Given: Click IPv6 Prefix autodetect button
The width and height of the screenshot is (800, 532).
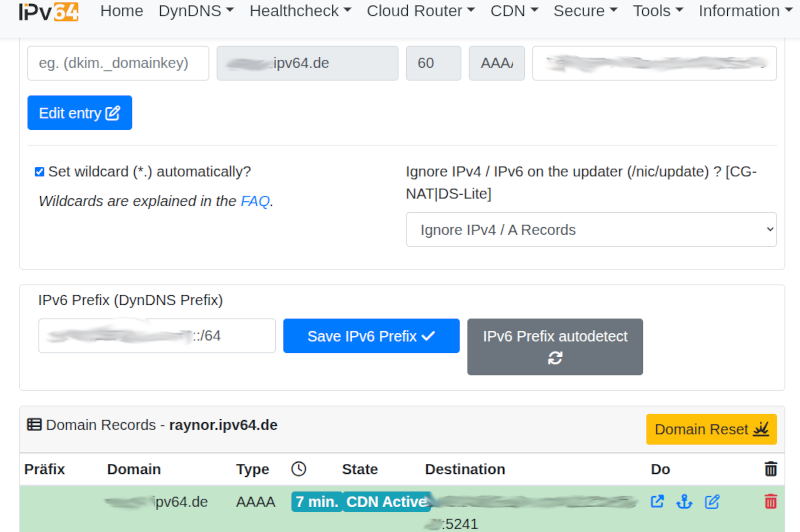Looking at the screenshot, I should click(x=555, y=347).
